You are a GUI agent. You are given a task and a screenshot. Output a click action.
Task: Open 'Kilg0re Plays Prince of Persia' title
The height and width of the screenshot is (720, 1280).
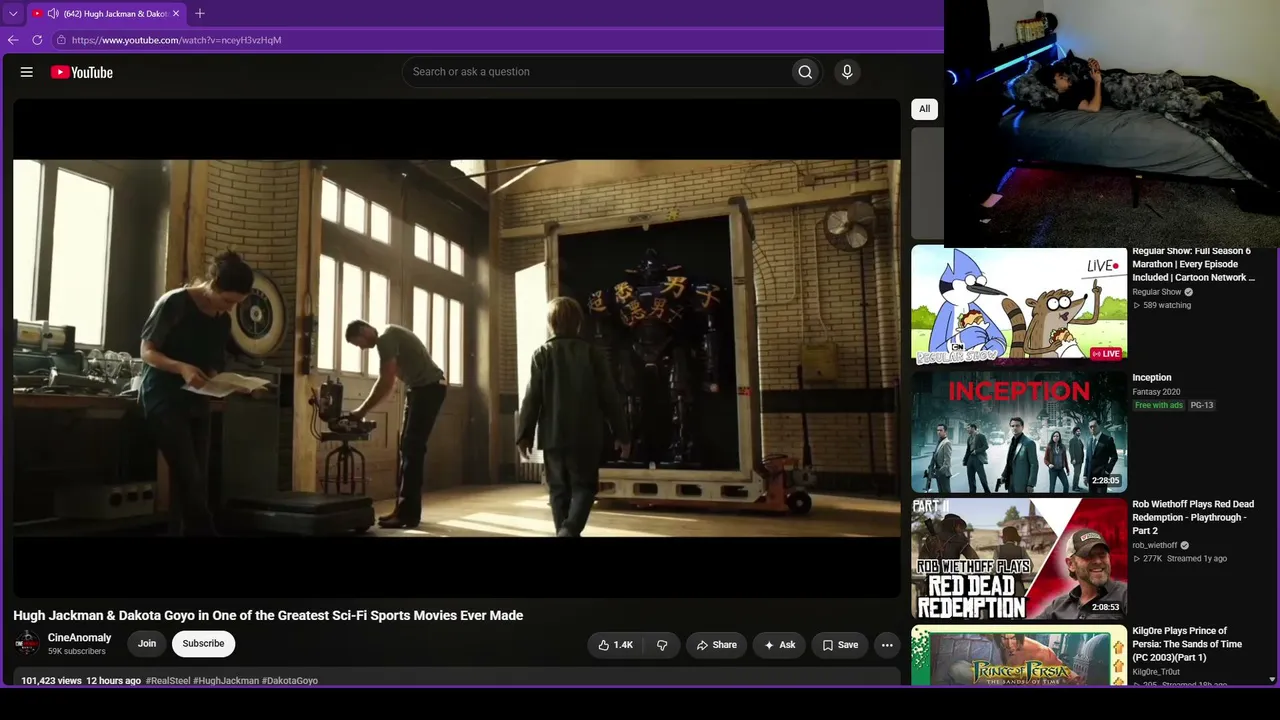pos(1187,644)
